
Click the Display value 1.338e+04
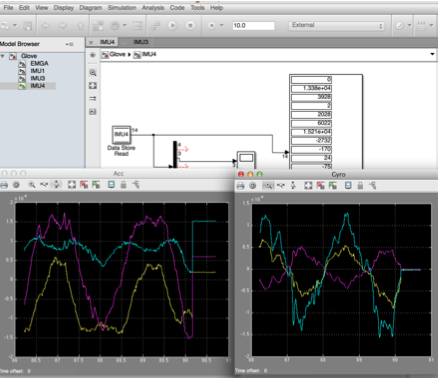point(311,88)
